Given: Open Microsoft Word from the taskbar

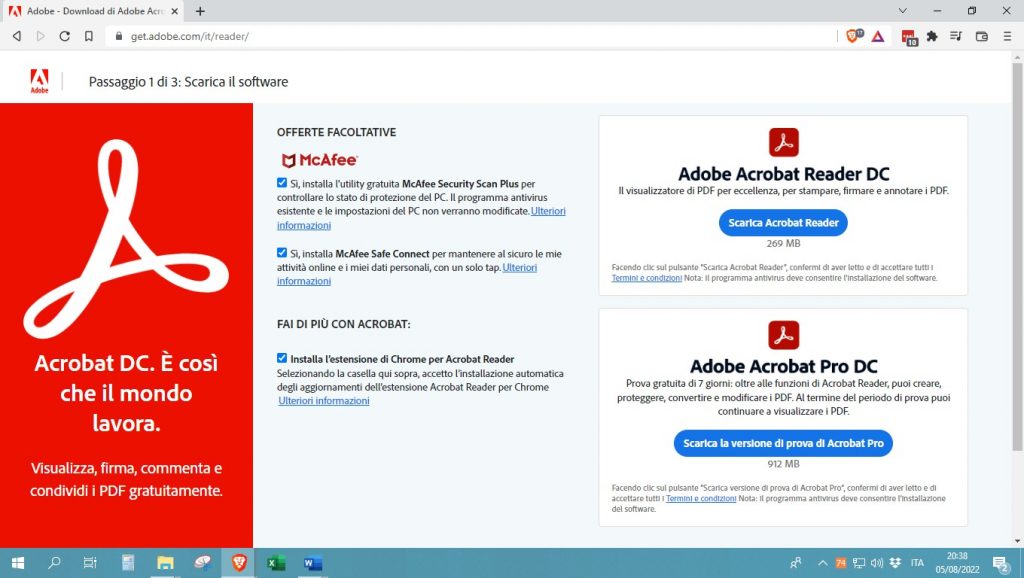Looking at the screenshot, I should (311, 563).
